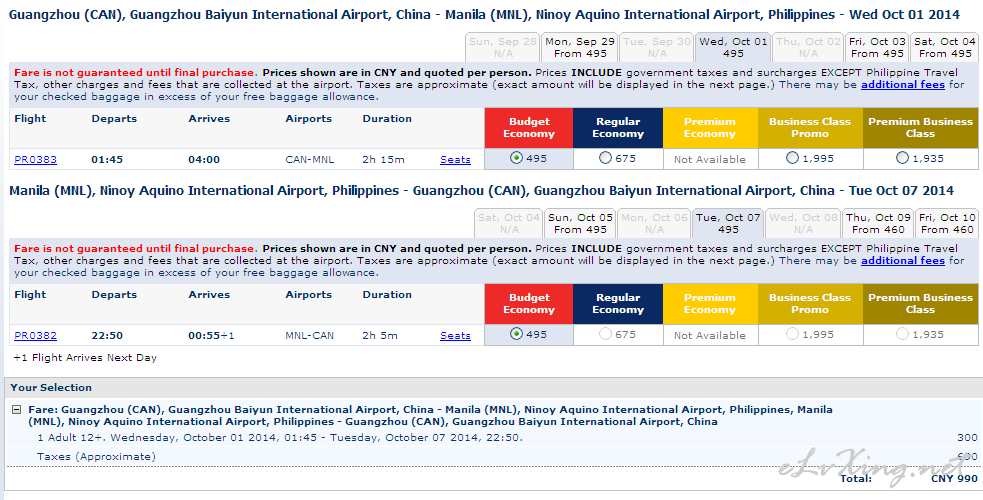The height and width of the screenshot is (500, 983).
Task: Choose Premium Business Class 1,935 outbound
Action: [x=902, y=158]
